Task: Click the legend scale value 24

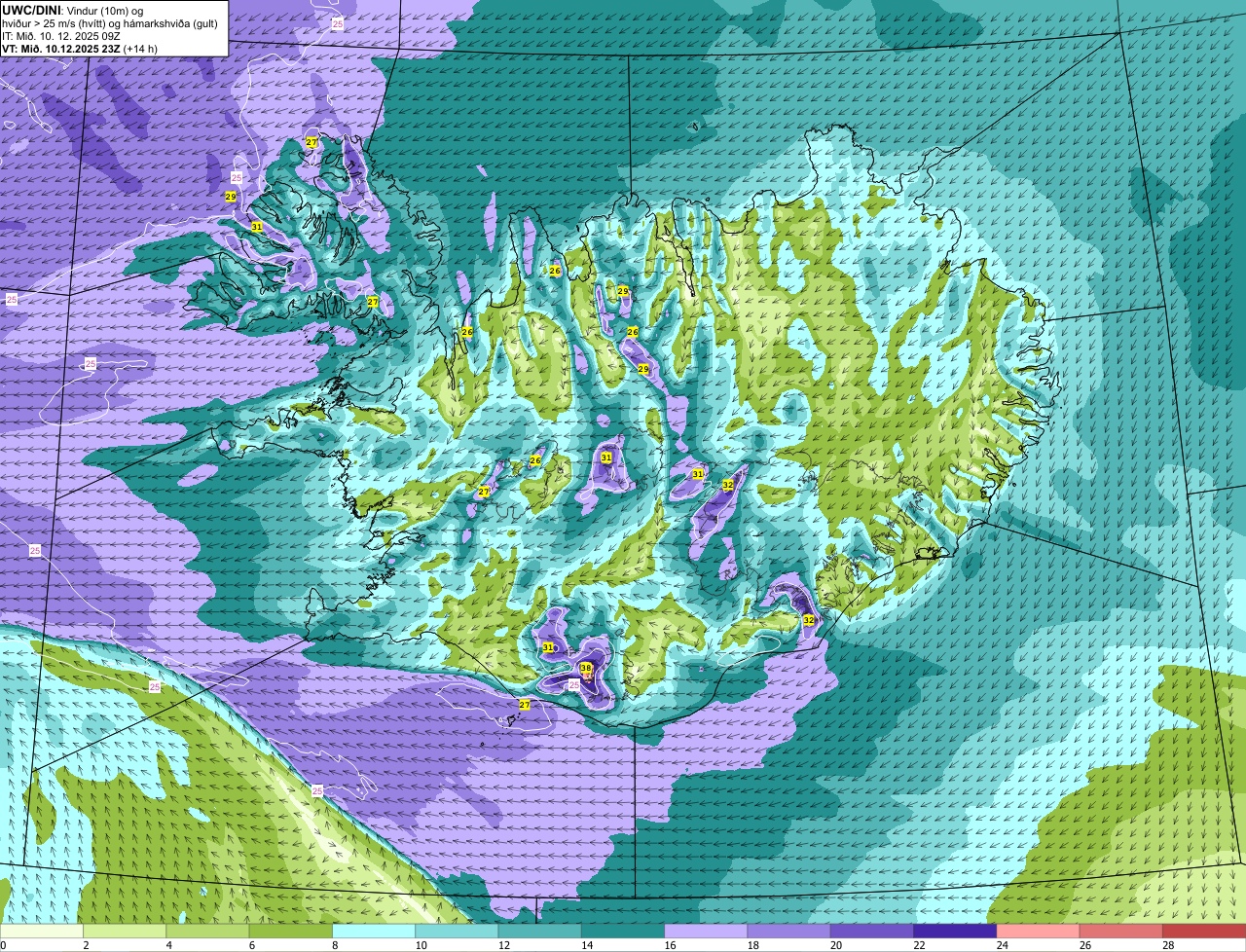Action: 1002,945
